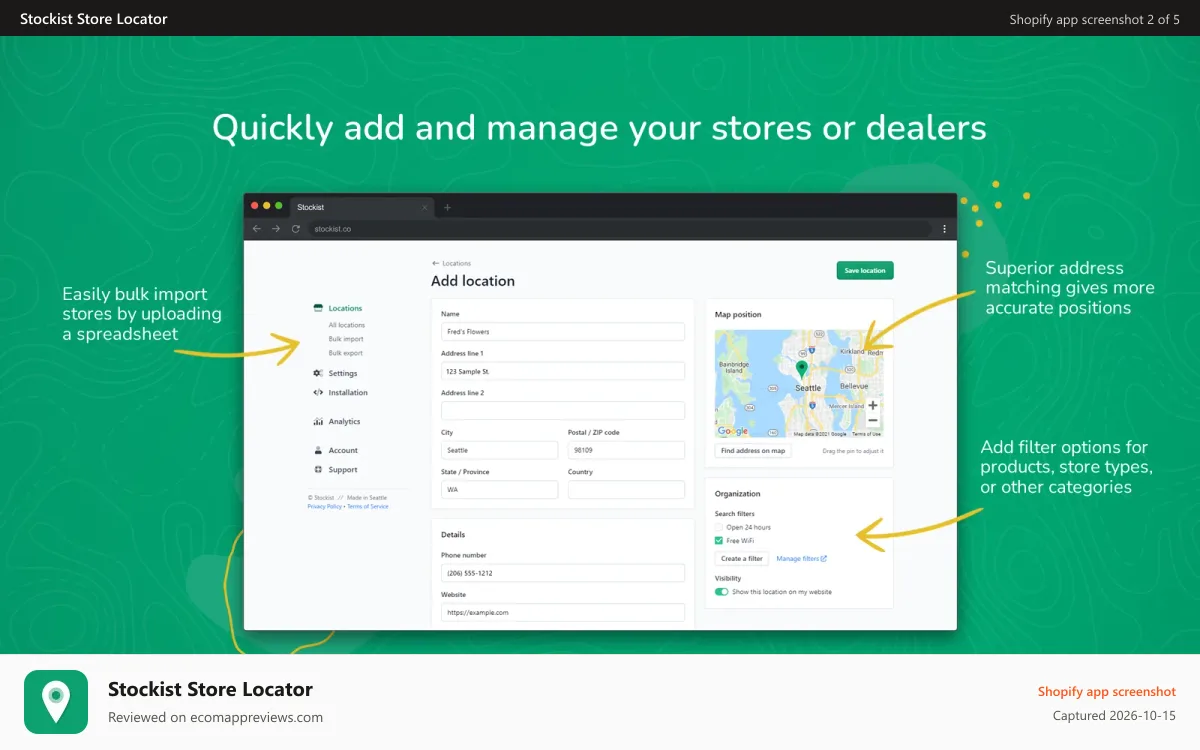Viewport: 1200px width, 750px height.
Task: Open Bulk export in sidebar
Action: 346,353
